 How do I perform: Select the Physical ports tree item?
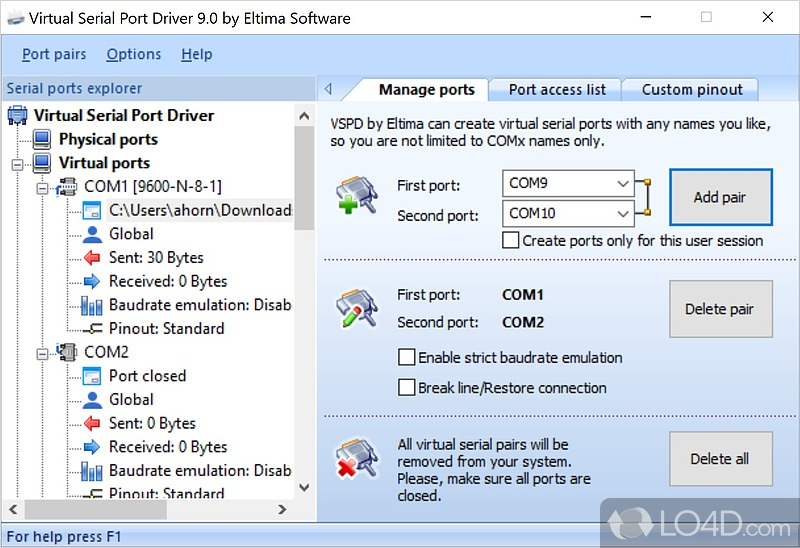(x=108, y=139)
